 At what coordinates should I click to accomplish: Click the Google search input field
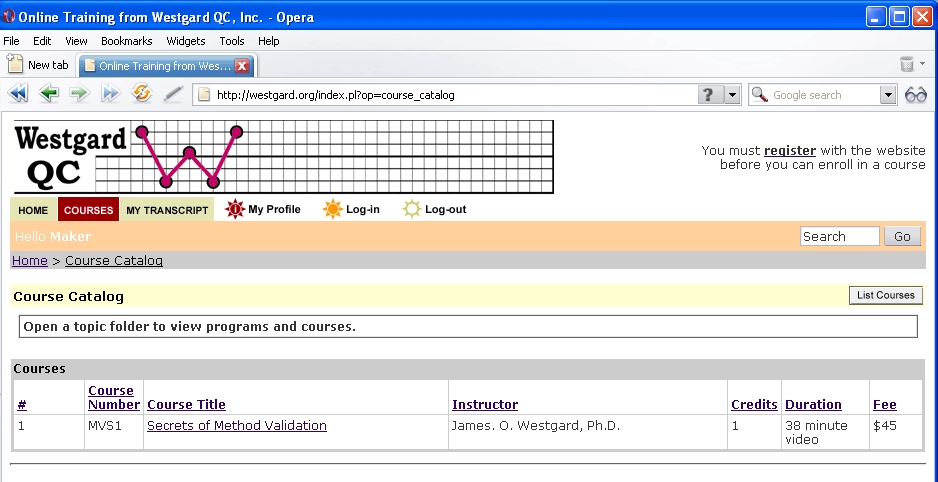coord(824,94)
